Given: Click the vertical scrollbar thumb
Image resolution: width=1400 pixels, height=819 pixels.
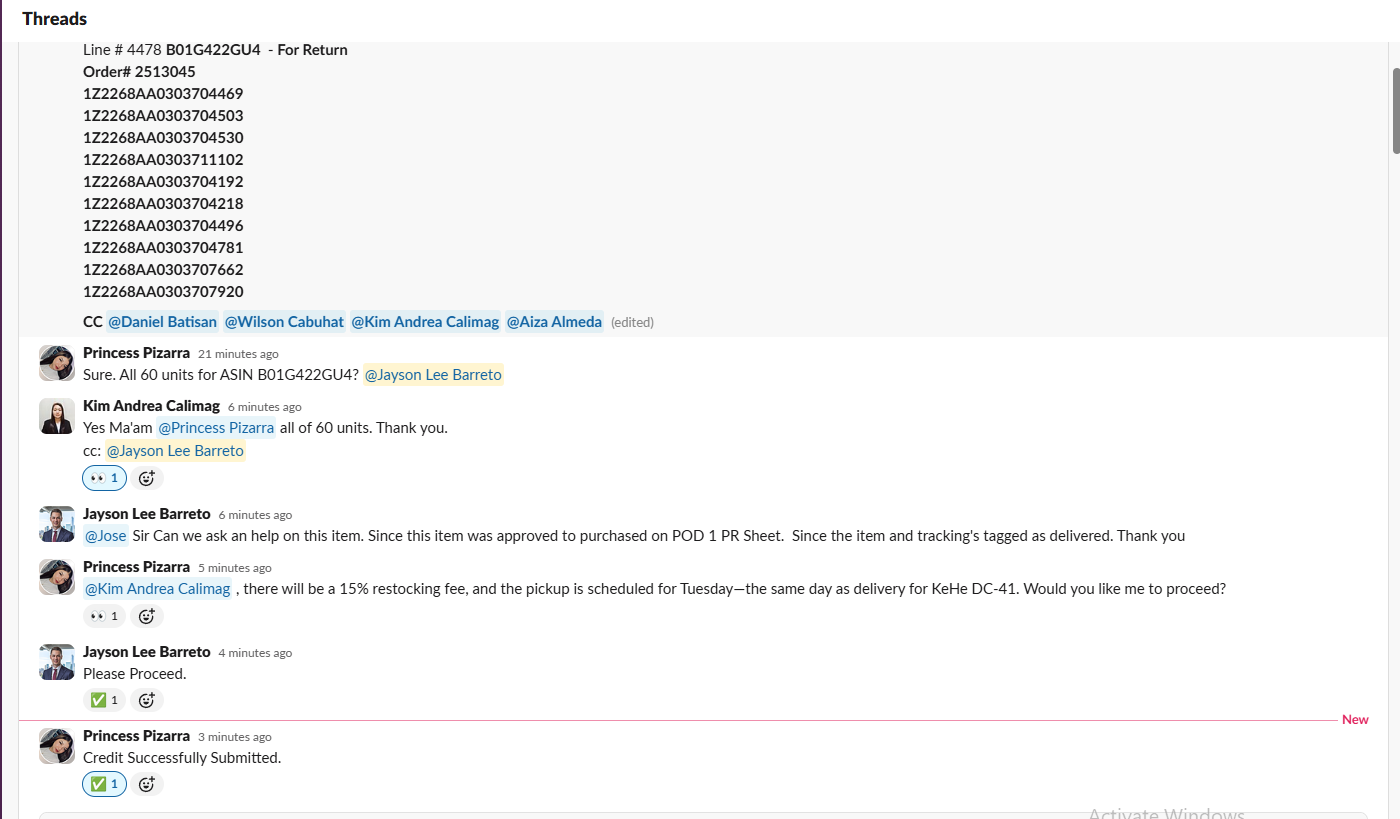Looking at the screenshot, I should [x=1395, y=110].
